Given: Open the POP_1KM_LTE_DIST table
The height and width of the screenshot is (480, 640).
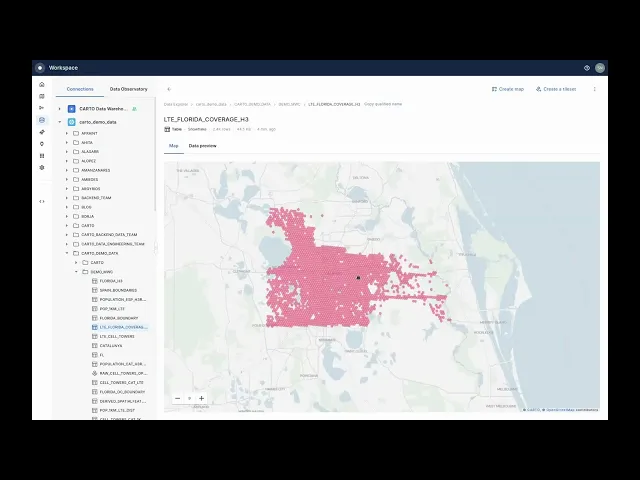Looking at the screenshot, I should pyautogui.click(x=117, y=410).
